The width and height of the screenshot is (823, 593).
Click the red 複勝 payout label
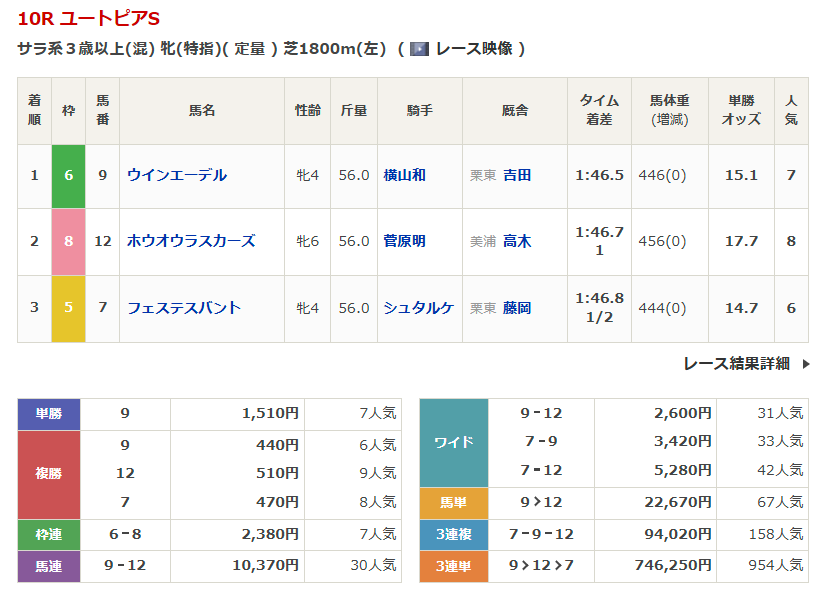coord(49,474)
